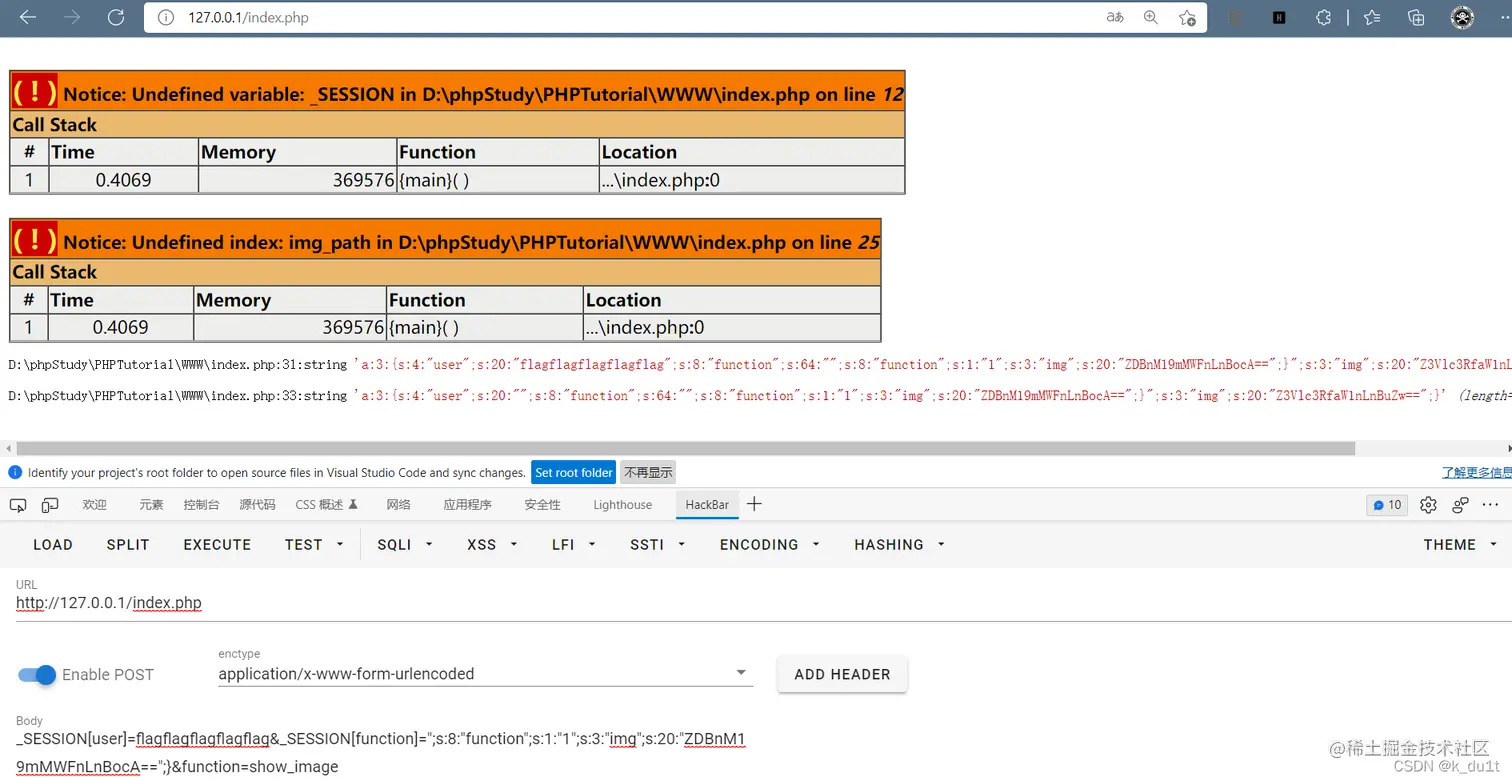Viewport: 1512px width, 781px height.
Task: Click the SPLIT button
Action: click(x=128, y=544)
